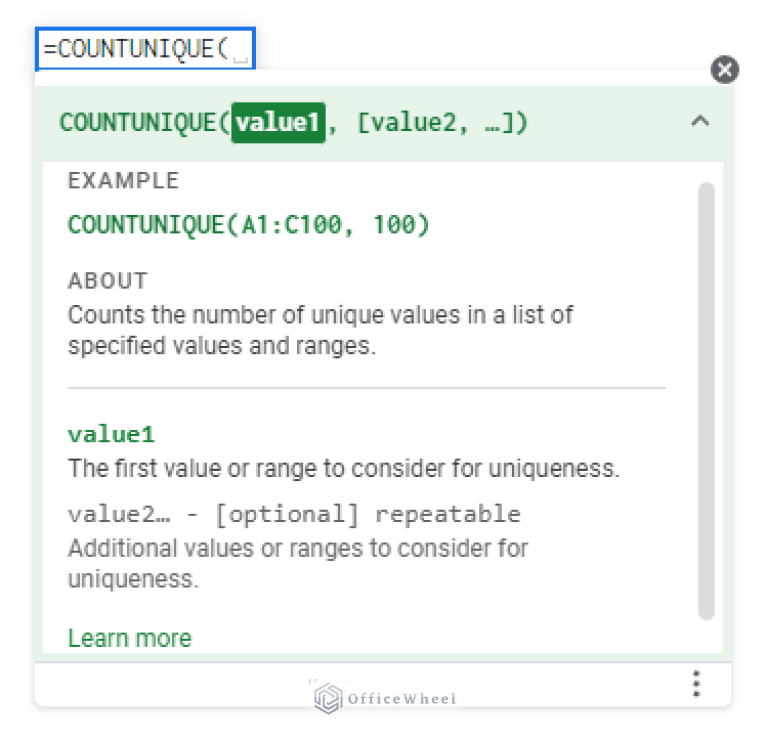Click the [value2, …] argument in syntax
768x737 pixels.
click(x=441, y=123)
